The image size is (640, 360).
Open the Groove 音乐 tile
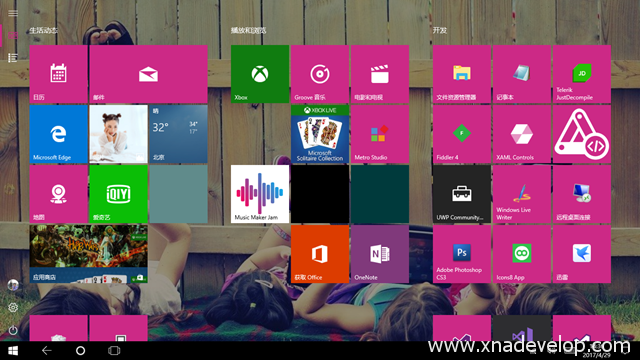tap(320, 74)
